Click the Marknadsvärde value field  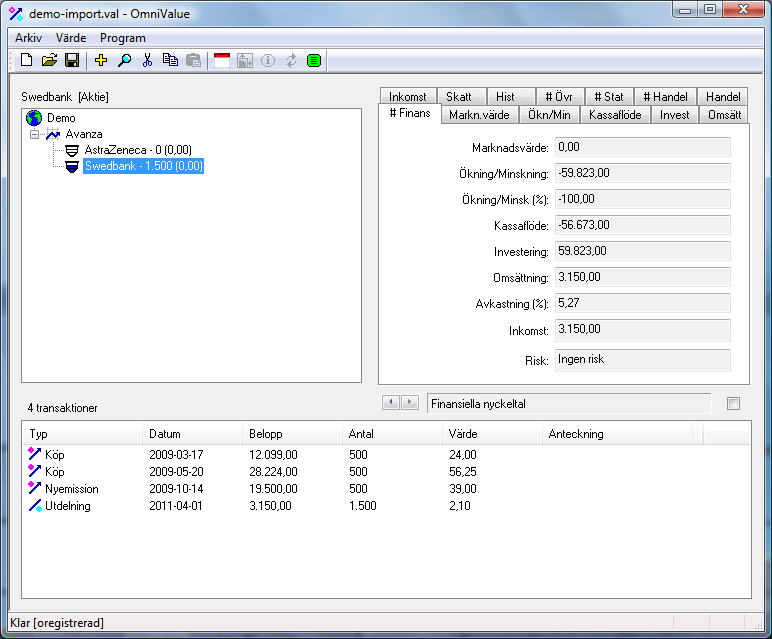pos(643,147)
